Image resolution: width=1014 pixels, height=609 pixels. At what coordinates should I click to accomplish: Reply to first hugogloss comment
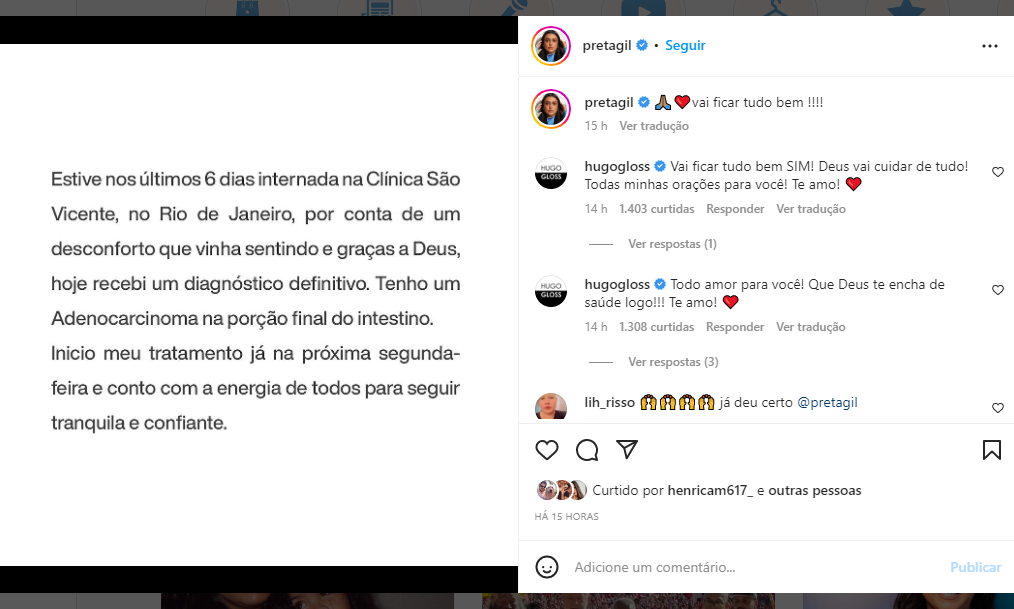pos(735,209)
